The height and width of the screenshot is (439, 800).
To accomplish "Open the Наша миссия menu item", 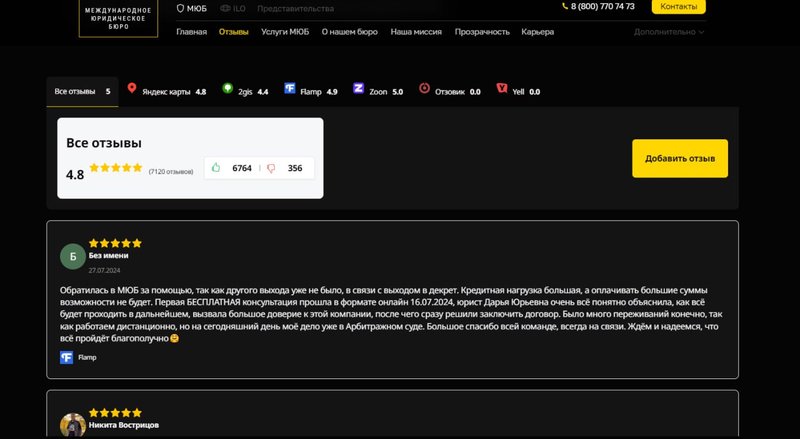I will pos(416,32).
